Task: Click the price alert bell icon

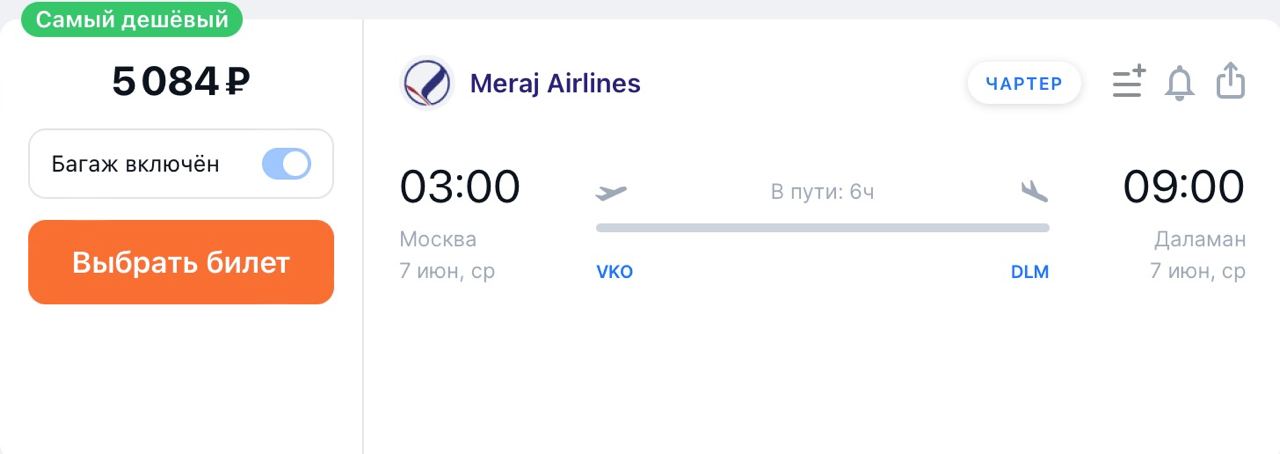Action: (1180, 83)
